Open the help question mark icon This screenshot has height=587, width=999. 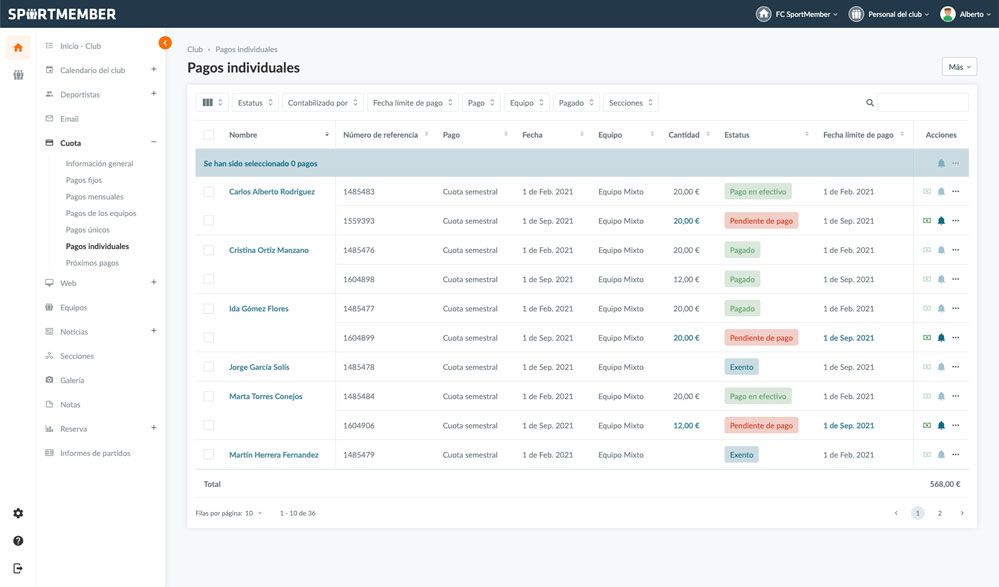click(18, 540)
